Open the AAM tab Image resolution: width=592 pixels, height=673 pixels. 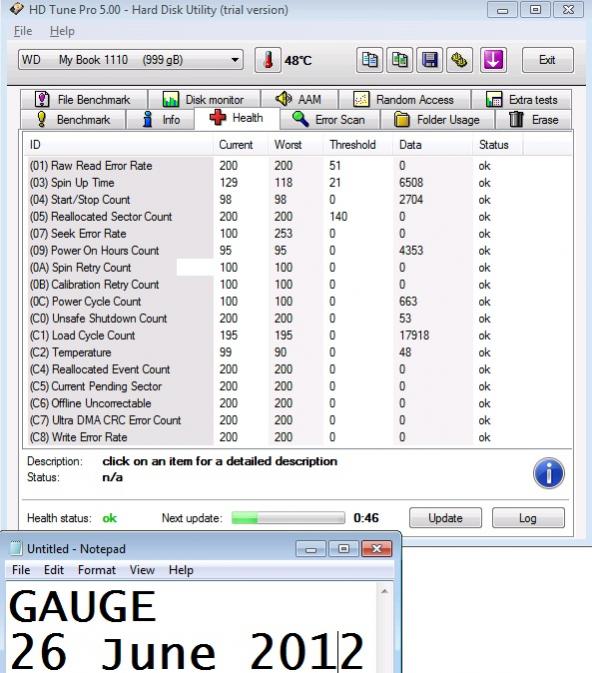(299, 100)
